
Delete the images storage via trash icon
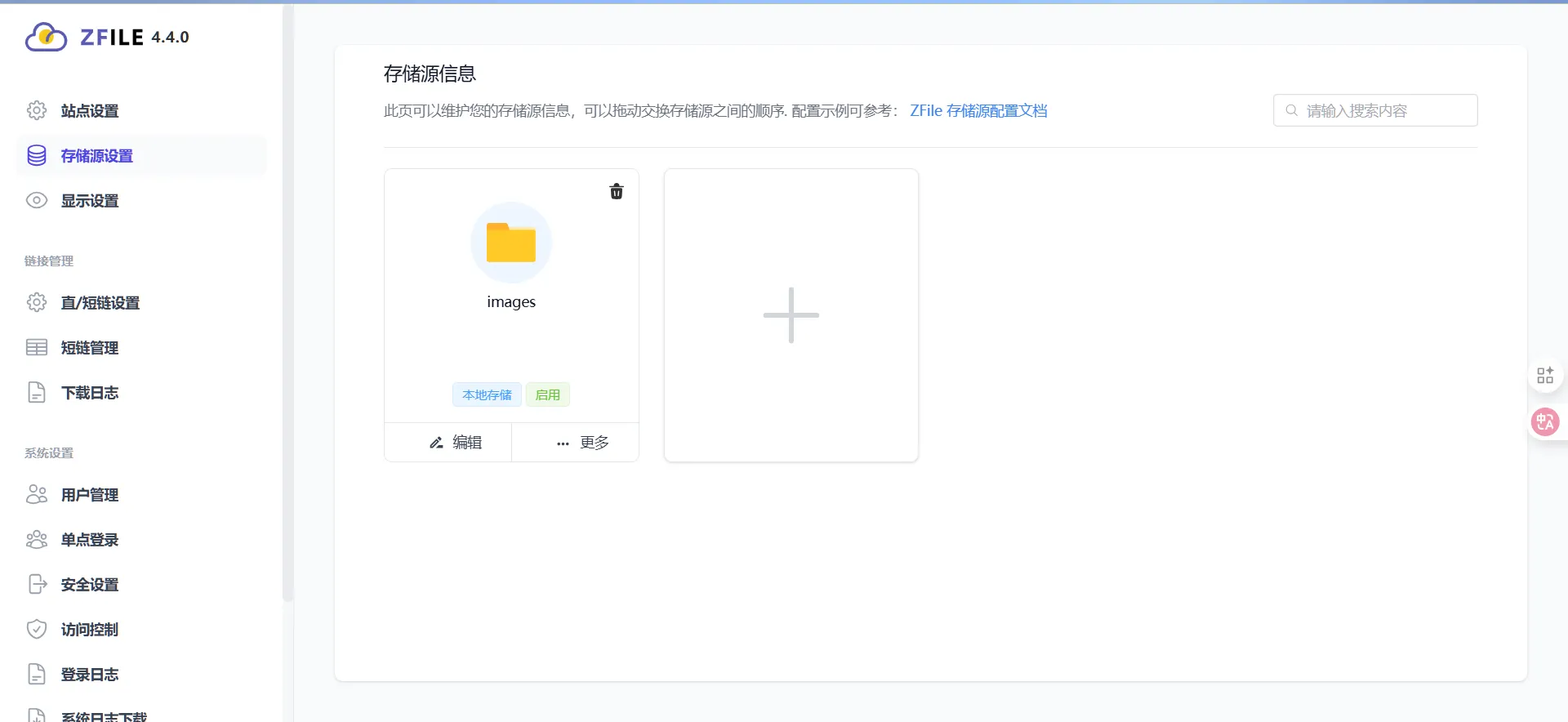point(617,191)
